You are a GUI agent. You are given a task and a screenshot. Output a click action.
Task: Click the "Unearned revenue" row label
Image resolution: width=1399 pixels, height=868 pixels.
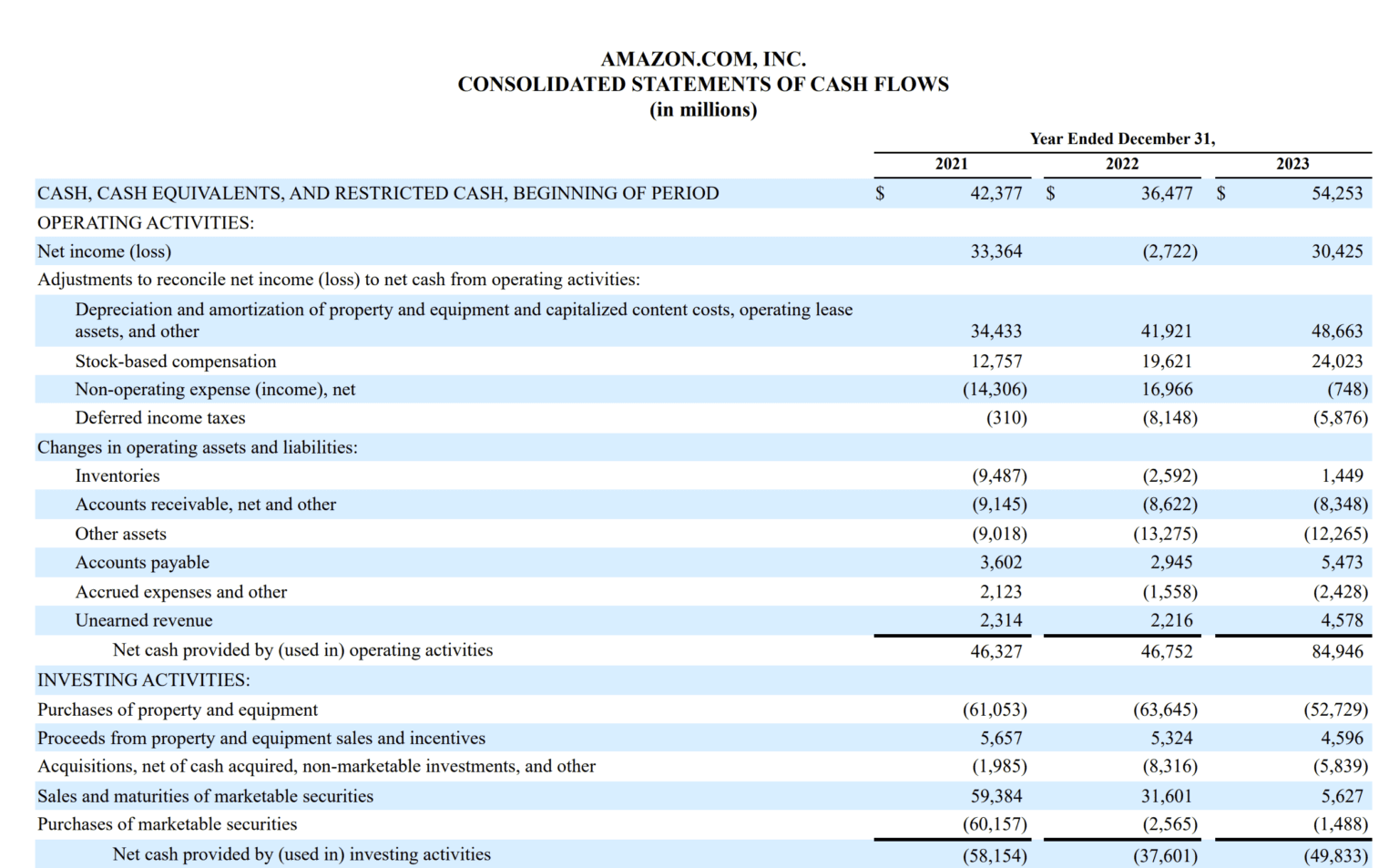[144, 620]
